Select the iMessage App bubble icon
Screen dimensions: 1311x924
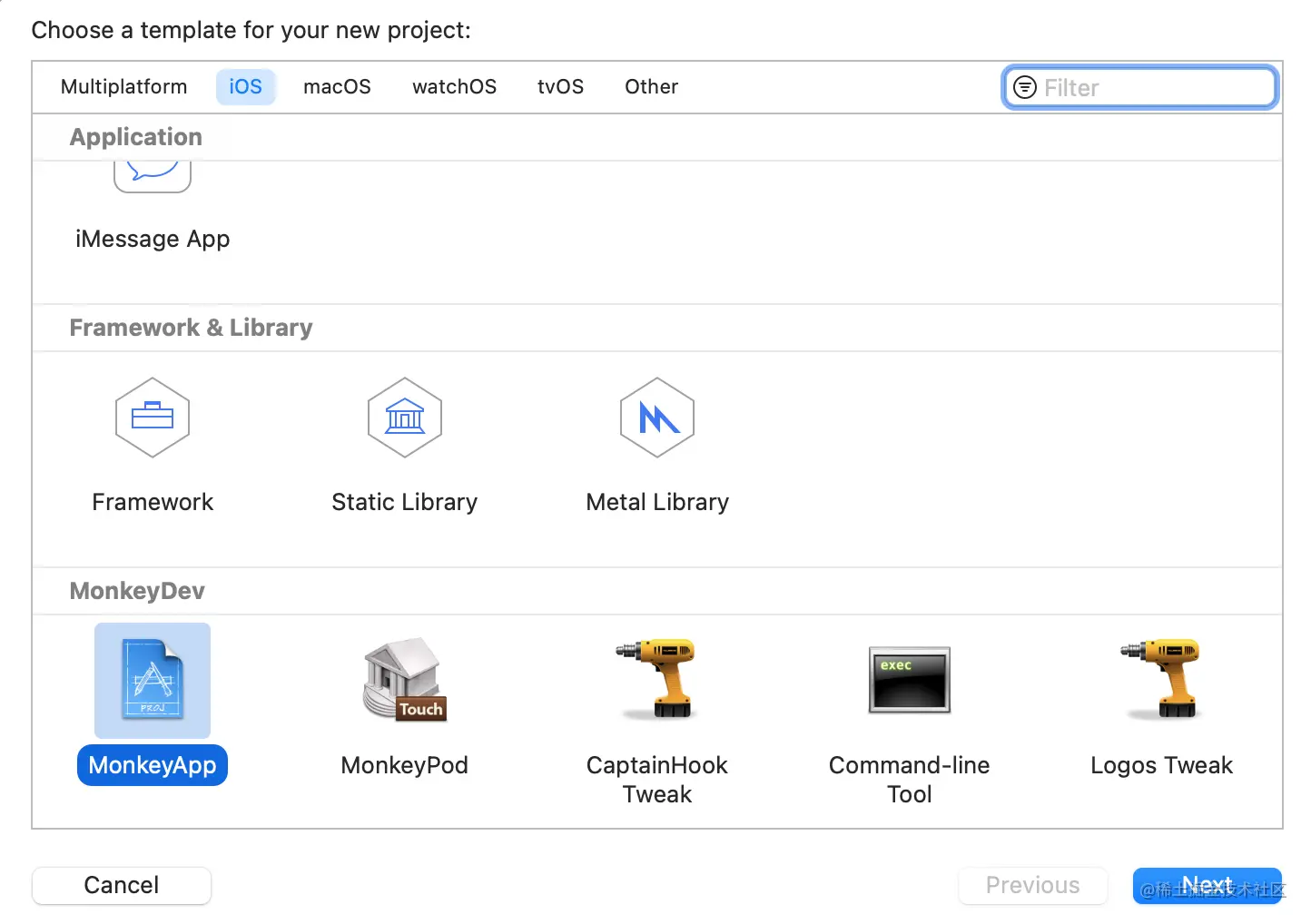coord(153,176)
